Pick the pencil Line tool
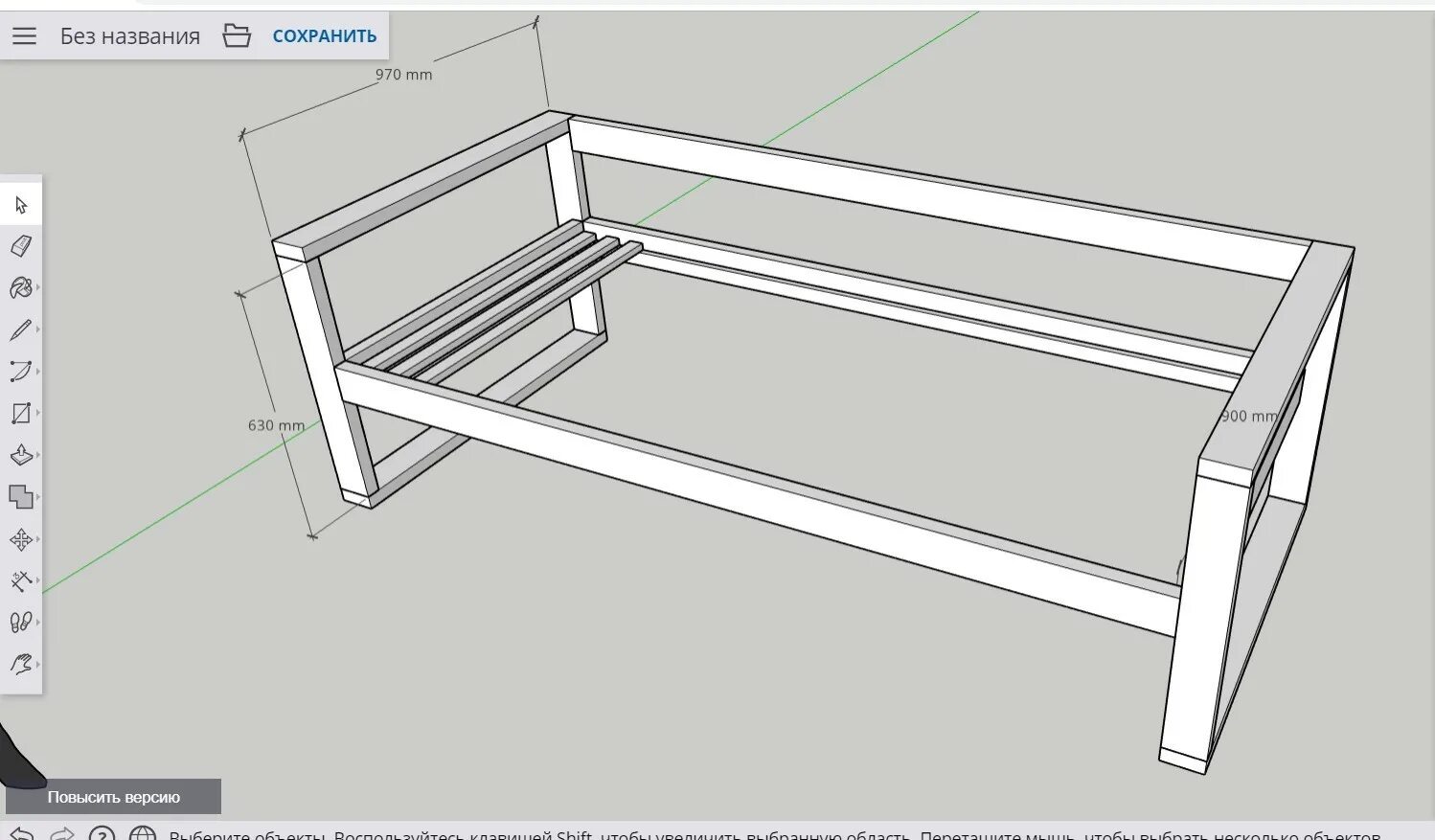 [20, 330]
